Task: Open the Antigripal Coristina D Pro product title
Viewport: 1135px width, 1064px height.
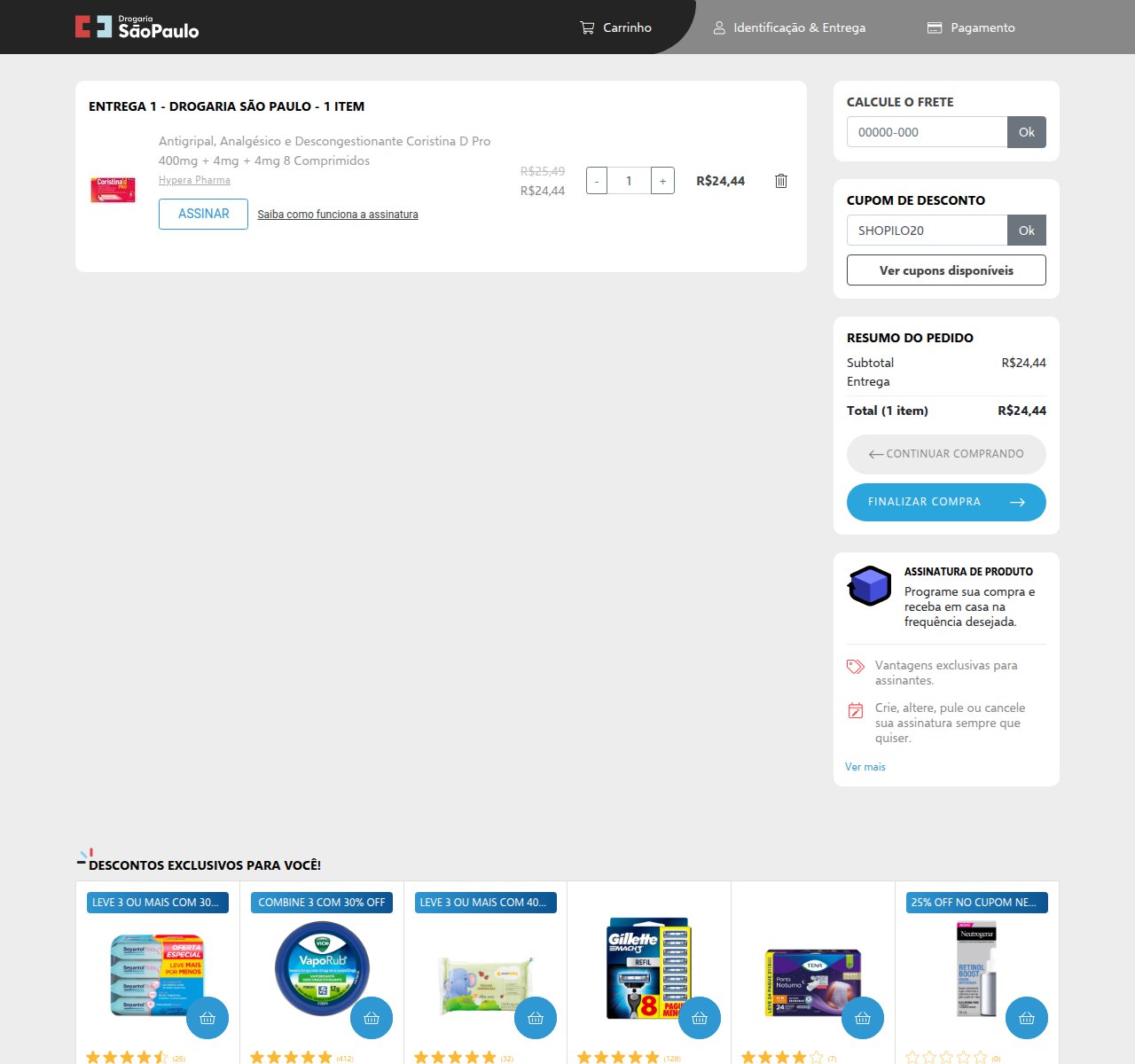Action: (325, 151)
